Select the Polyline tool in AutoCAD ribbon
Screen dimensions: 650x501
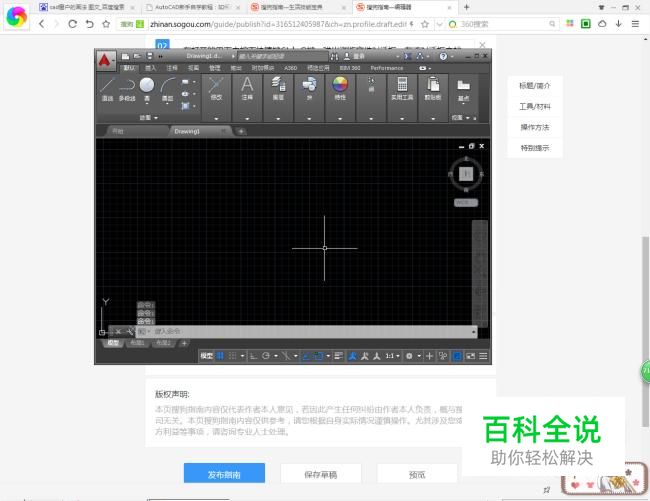(x=127, y=89)
